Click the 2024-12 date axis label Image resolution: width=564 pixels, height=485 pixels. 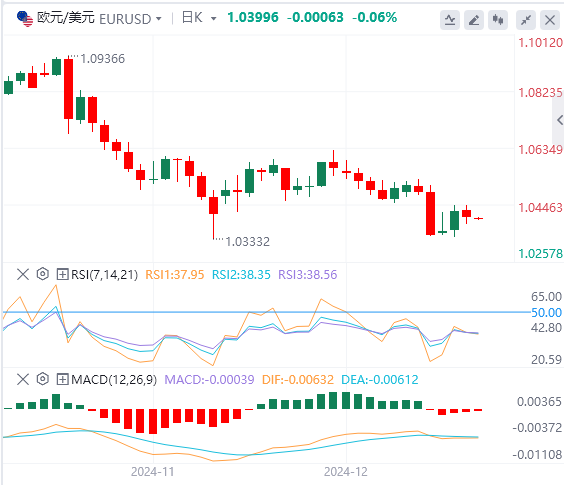click(346, 472)
